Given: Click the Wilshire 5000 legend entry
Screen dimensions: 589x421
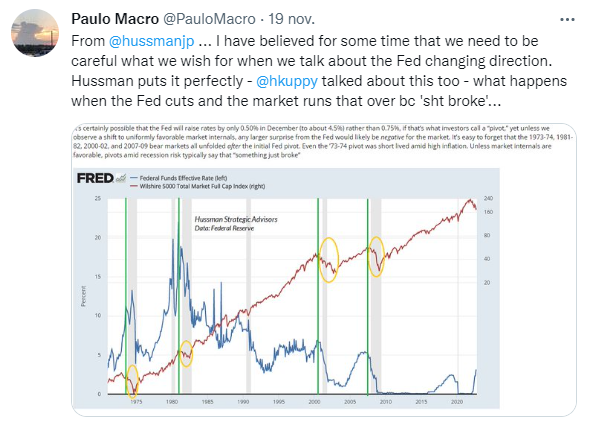Looking at the screenshot, I should [x=198, y=186].
